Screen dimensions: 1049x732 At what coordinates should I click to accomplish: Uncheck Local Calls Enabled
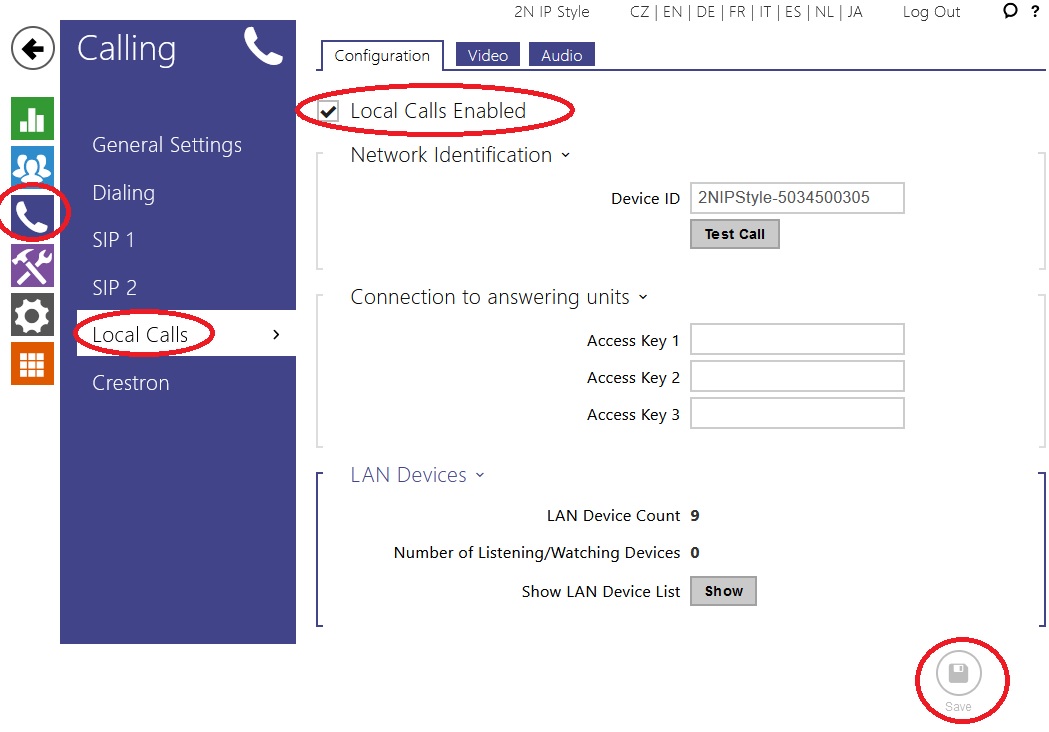click(x=327, y=111)
